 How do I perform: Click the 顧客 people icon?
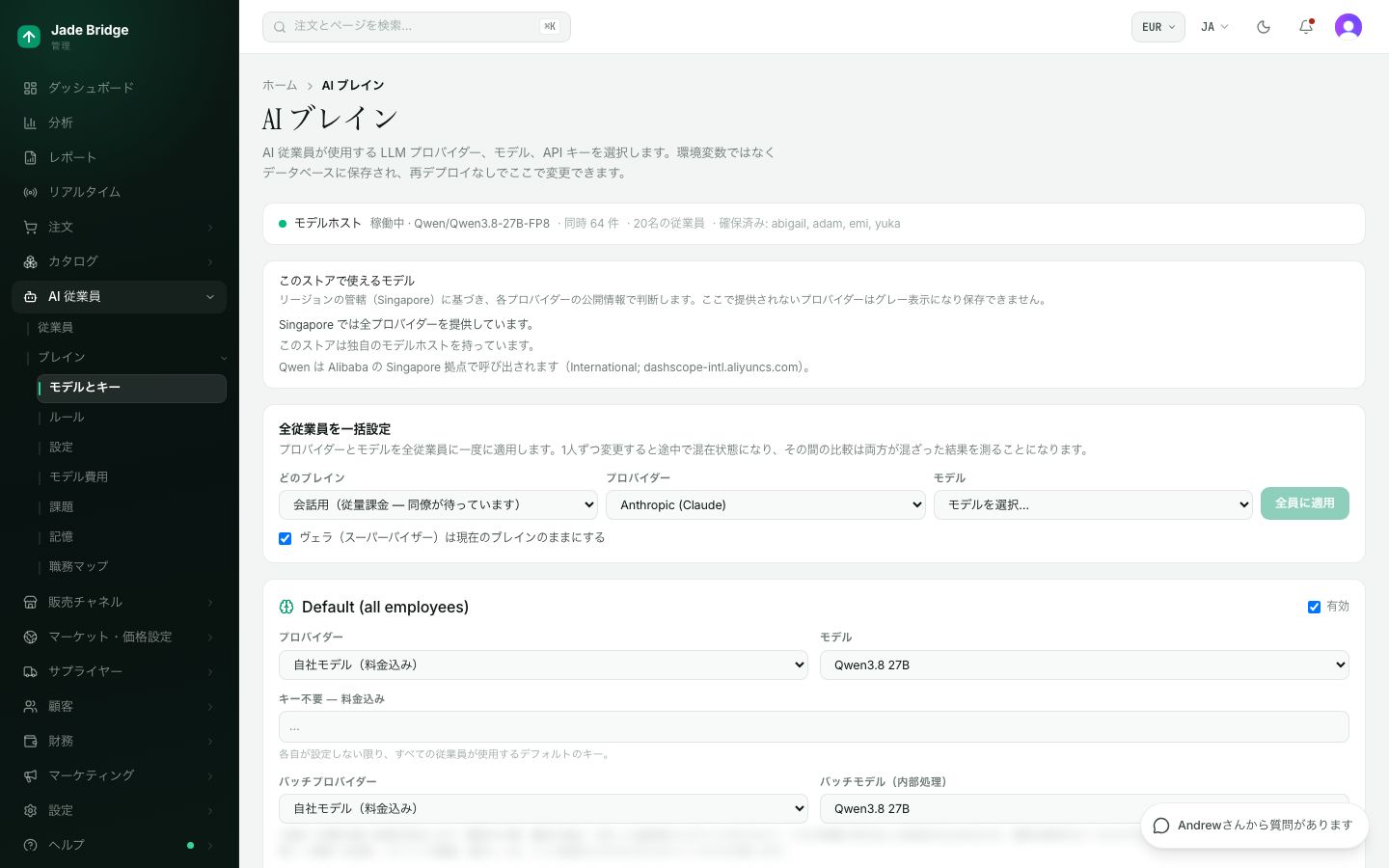pyautogui.click(x=30, y=706)
